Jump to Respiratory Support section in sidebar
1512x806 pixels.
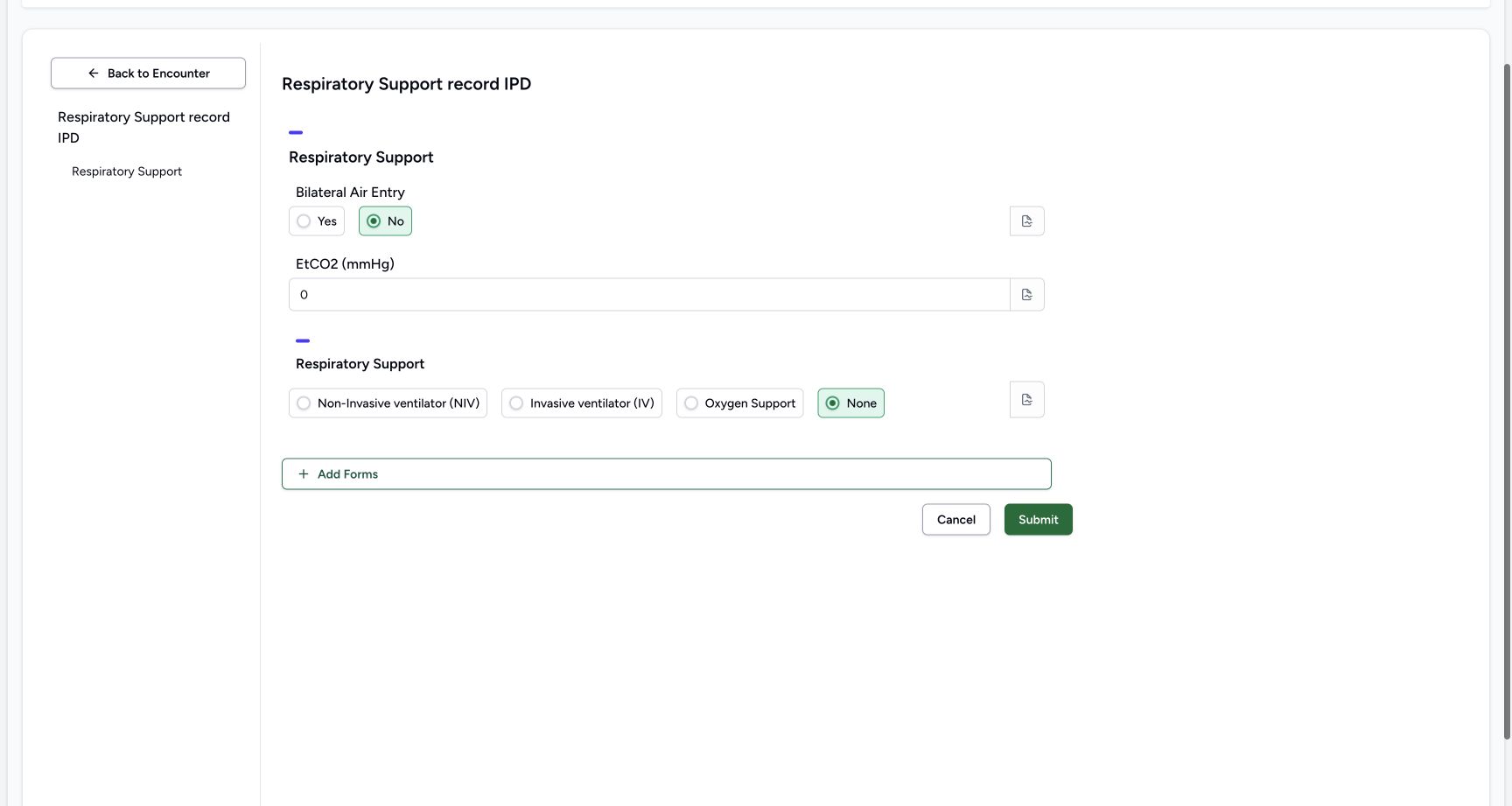(x=127, y=172)
